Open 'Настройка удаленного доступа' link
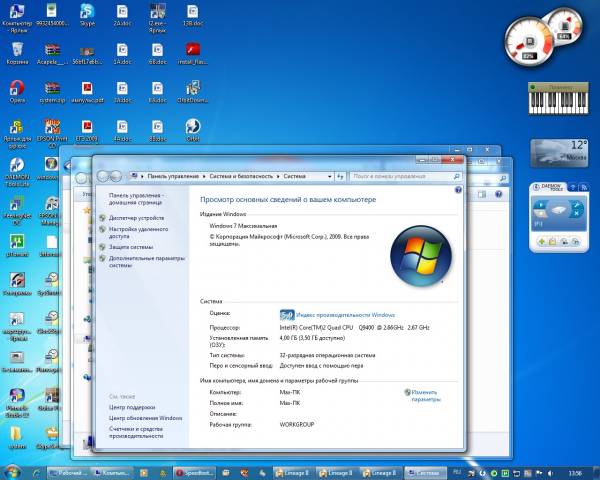This screenshot has width=600, height=480. 138,233
